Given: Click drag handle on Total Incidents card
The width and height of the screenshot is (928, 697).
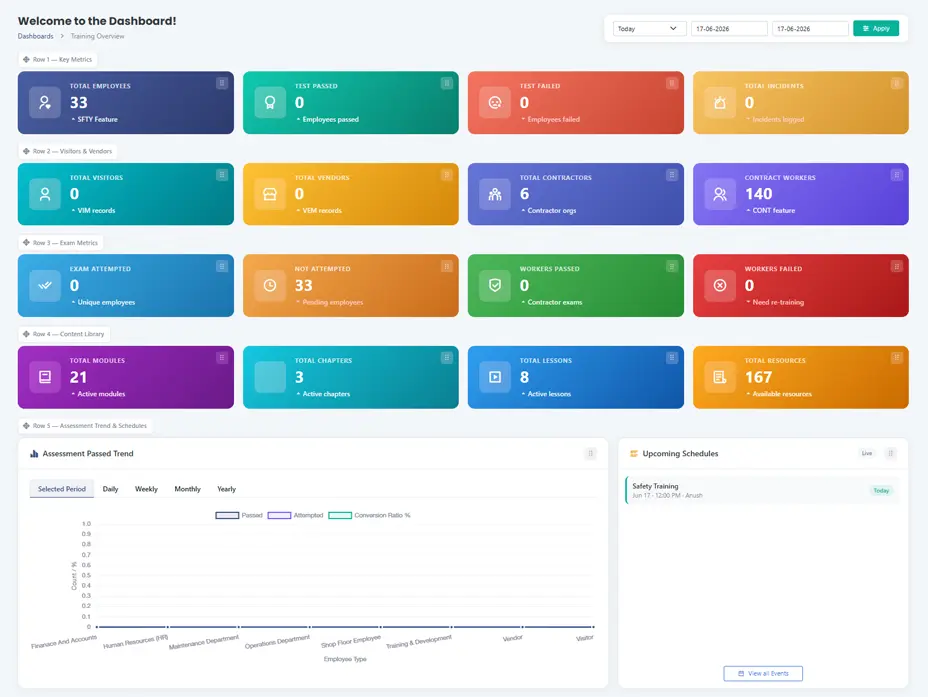Looking at the screenshot, I should coord(897,83).
